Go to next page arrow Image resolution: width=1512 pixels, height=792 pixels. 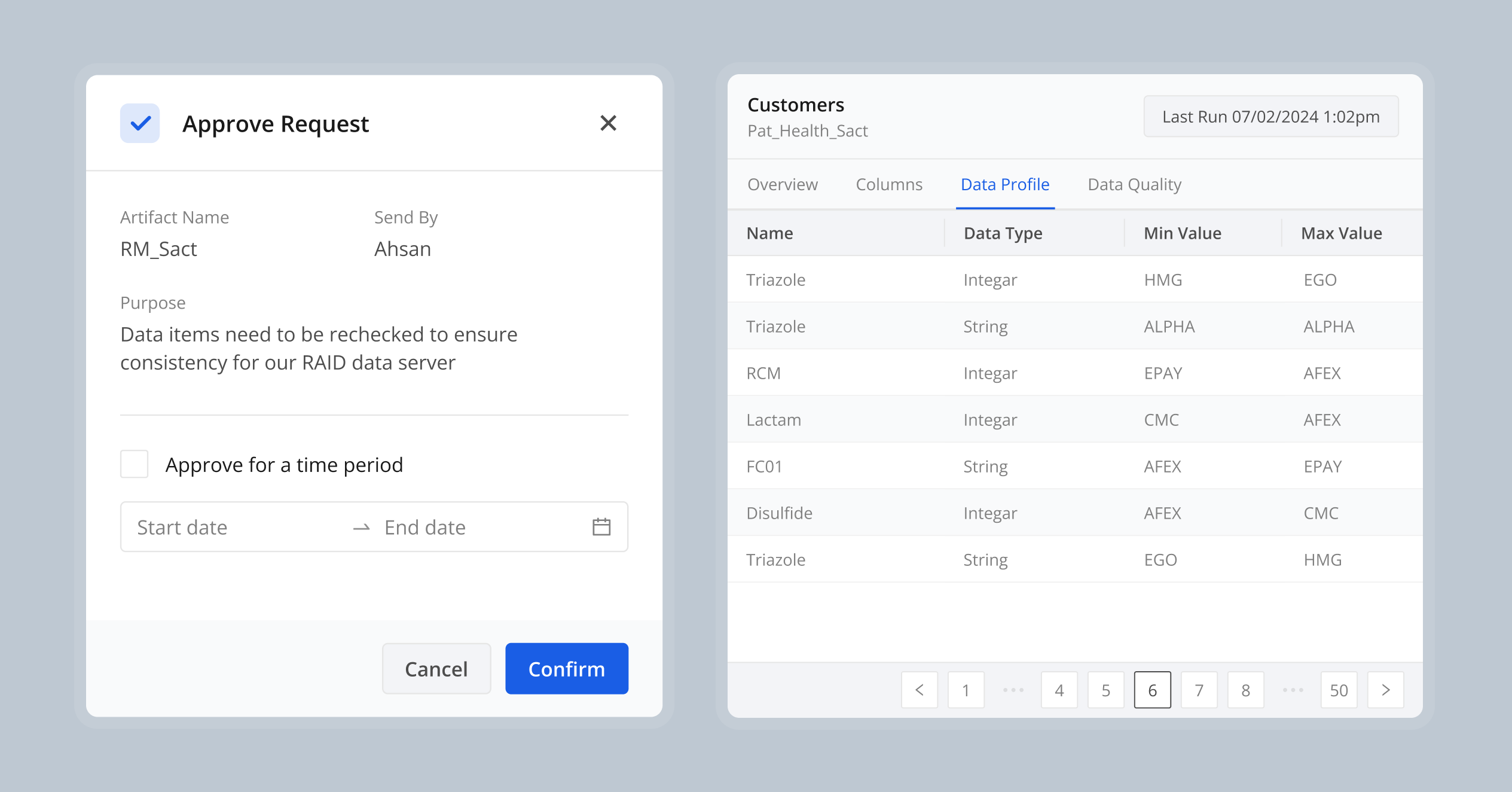(1386, 690)
